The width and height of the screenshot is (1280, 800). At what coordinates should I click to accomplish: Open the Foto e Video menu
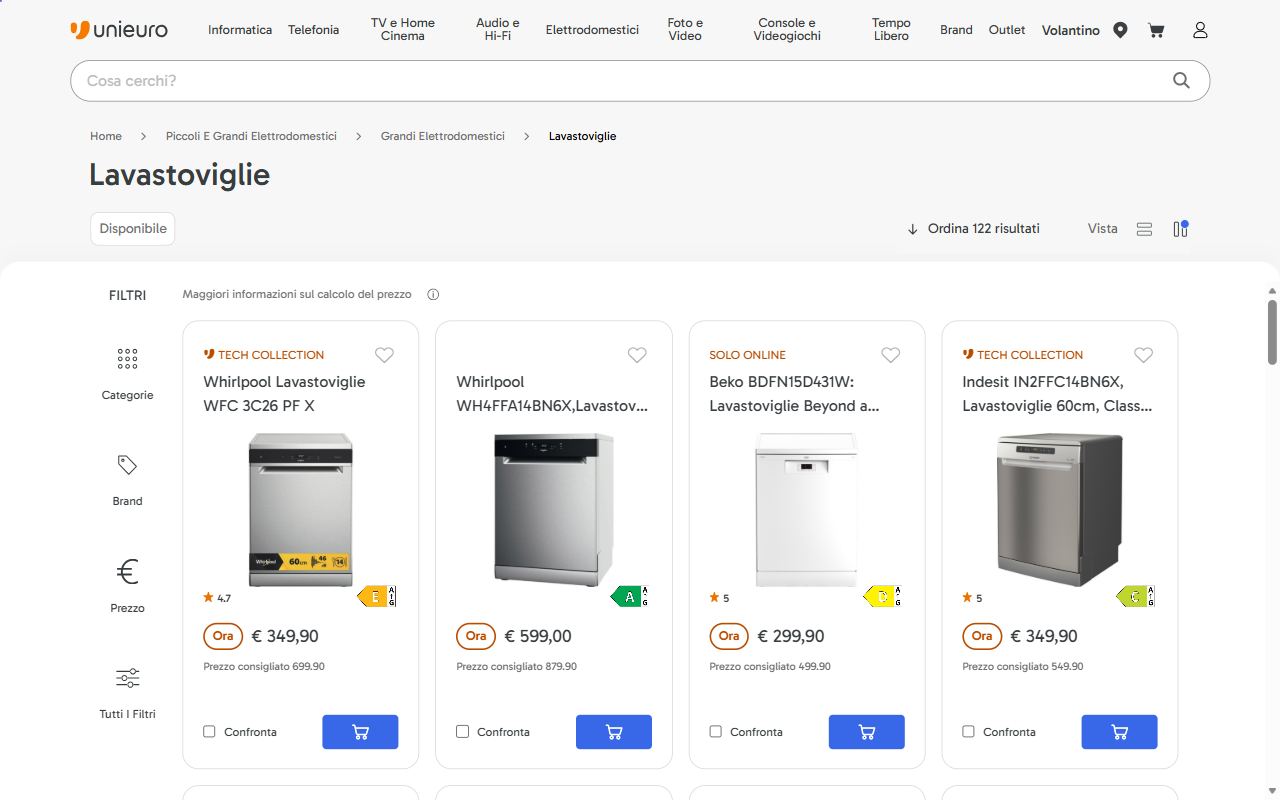coord(685,29)
